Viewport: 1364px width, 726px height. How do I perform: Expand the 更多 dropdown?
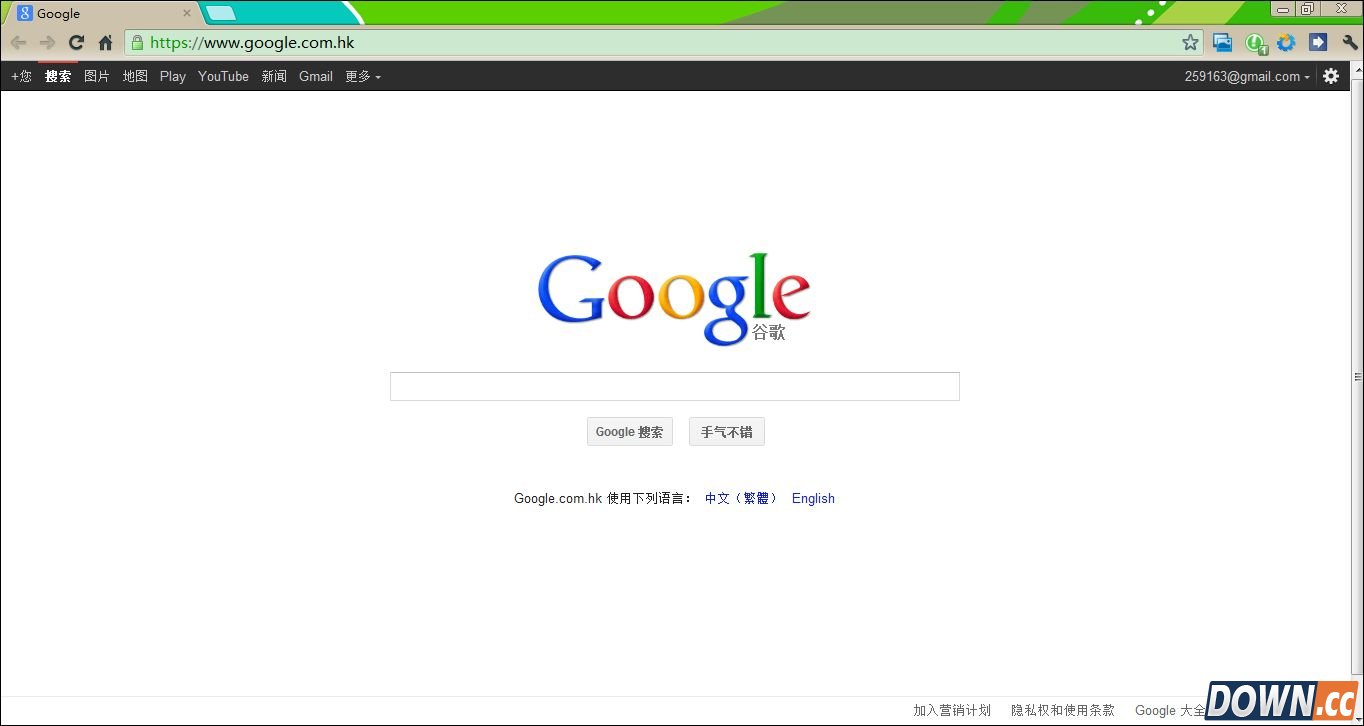coord(363,76)
